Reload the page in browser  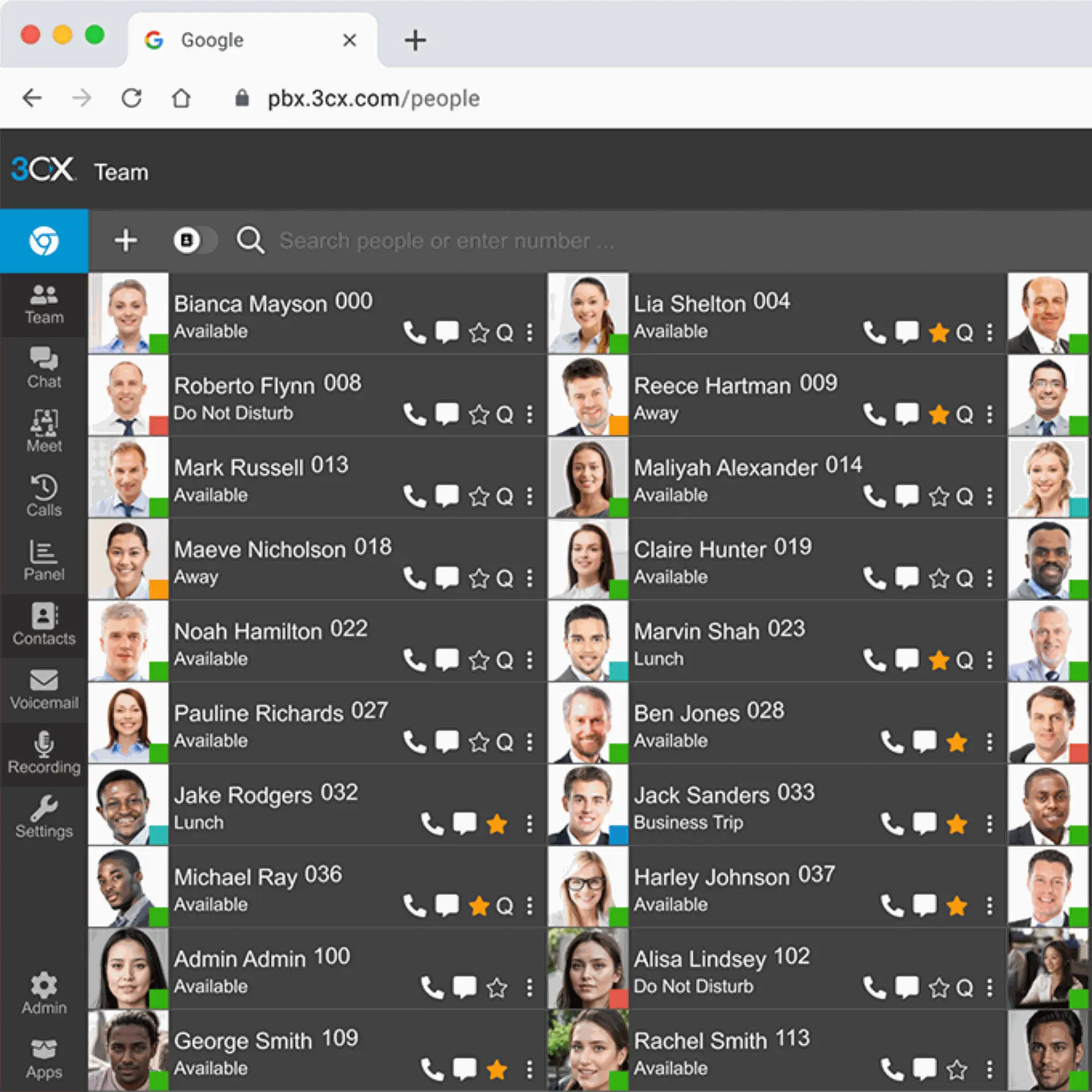coord(131,98)
